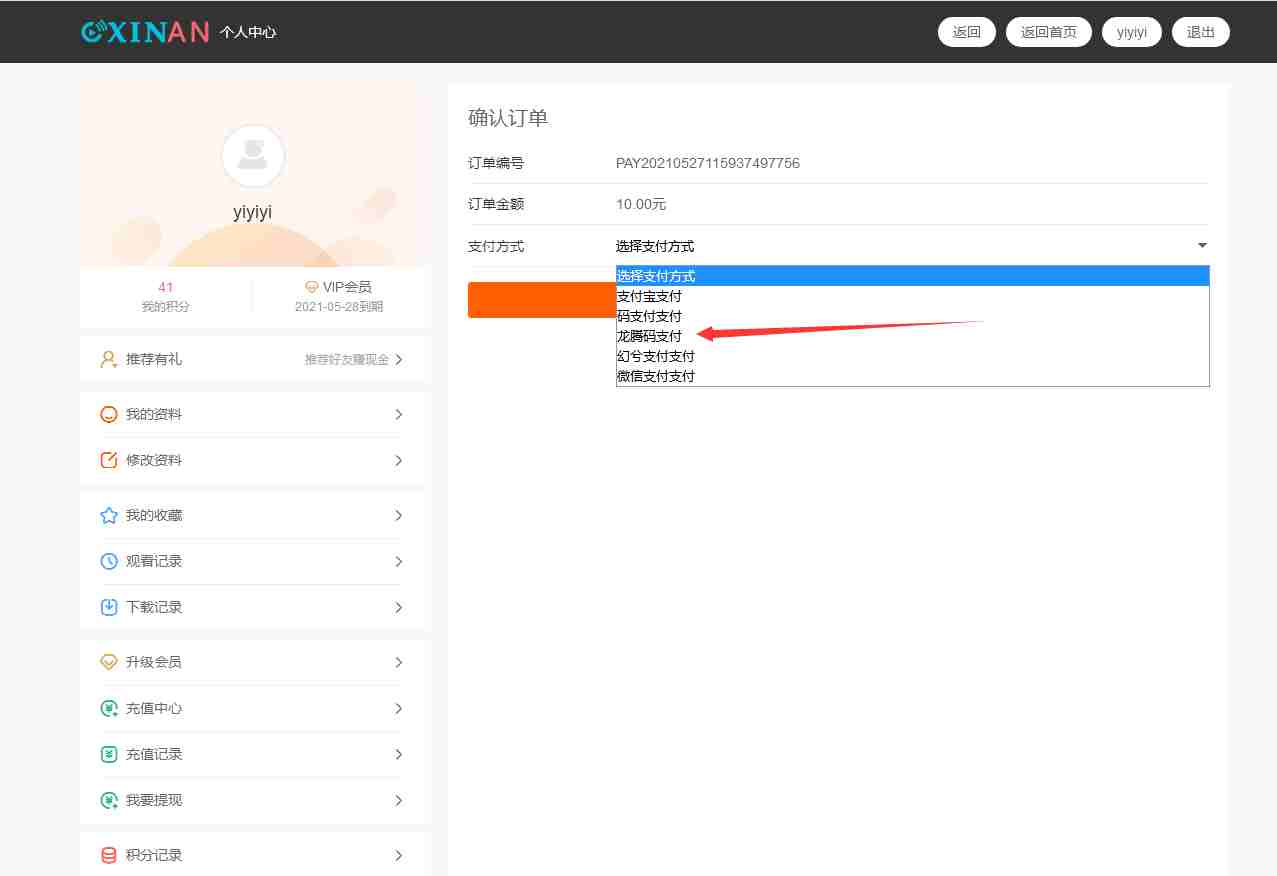Click the 推荐有礼 person icon
1277x876 pixels.
pos(109,359)
